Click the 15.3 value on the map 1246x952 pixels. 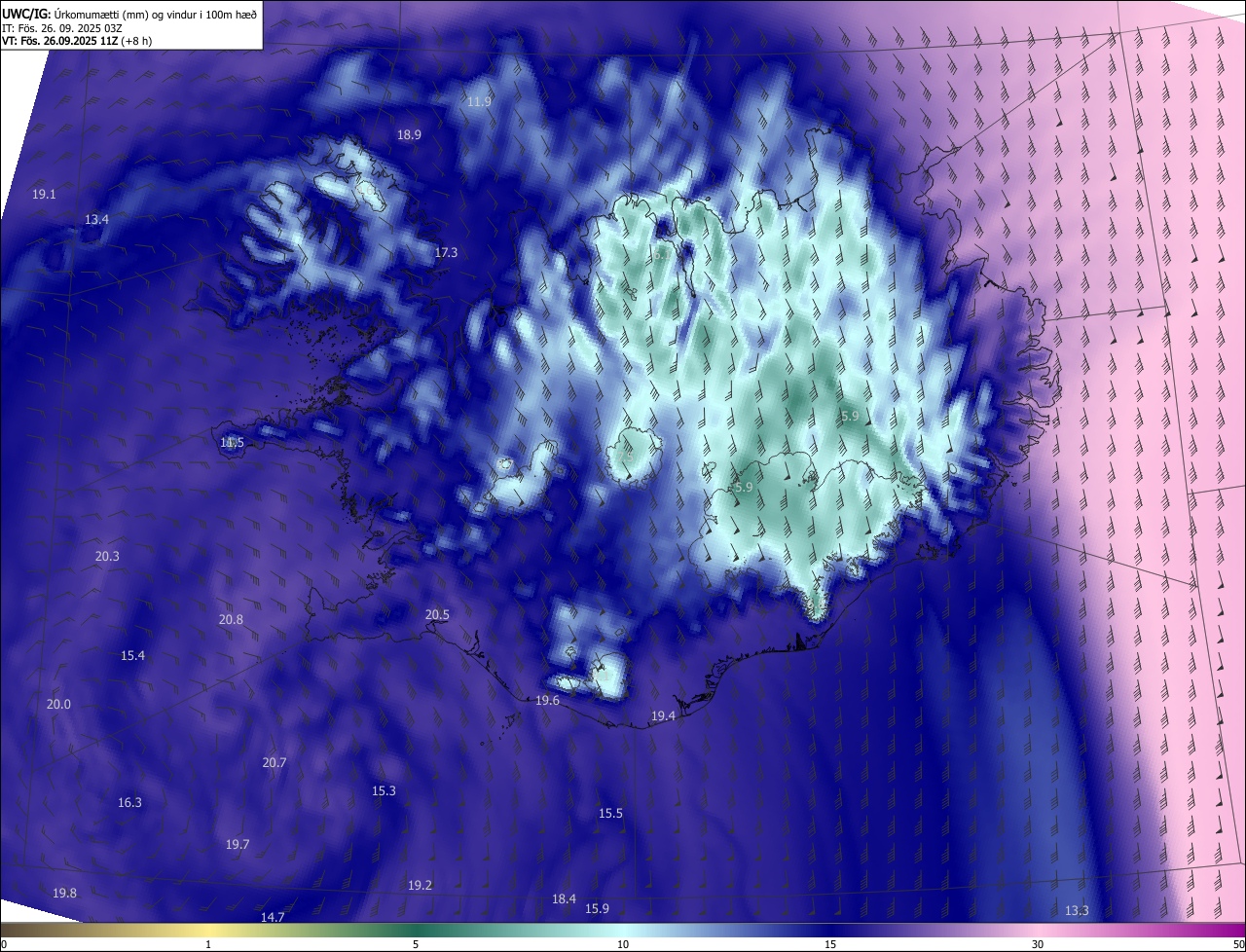point(384,791)
